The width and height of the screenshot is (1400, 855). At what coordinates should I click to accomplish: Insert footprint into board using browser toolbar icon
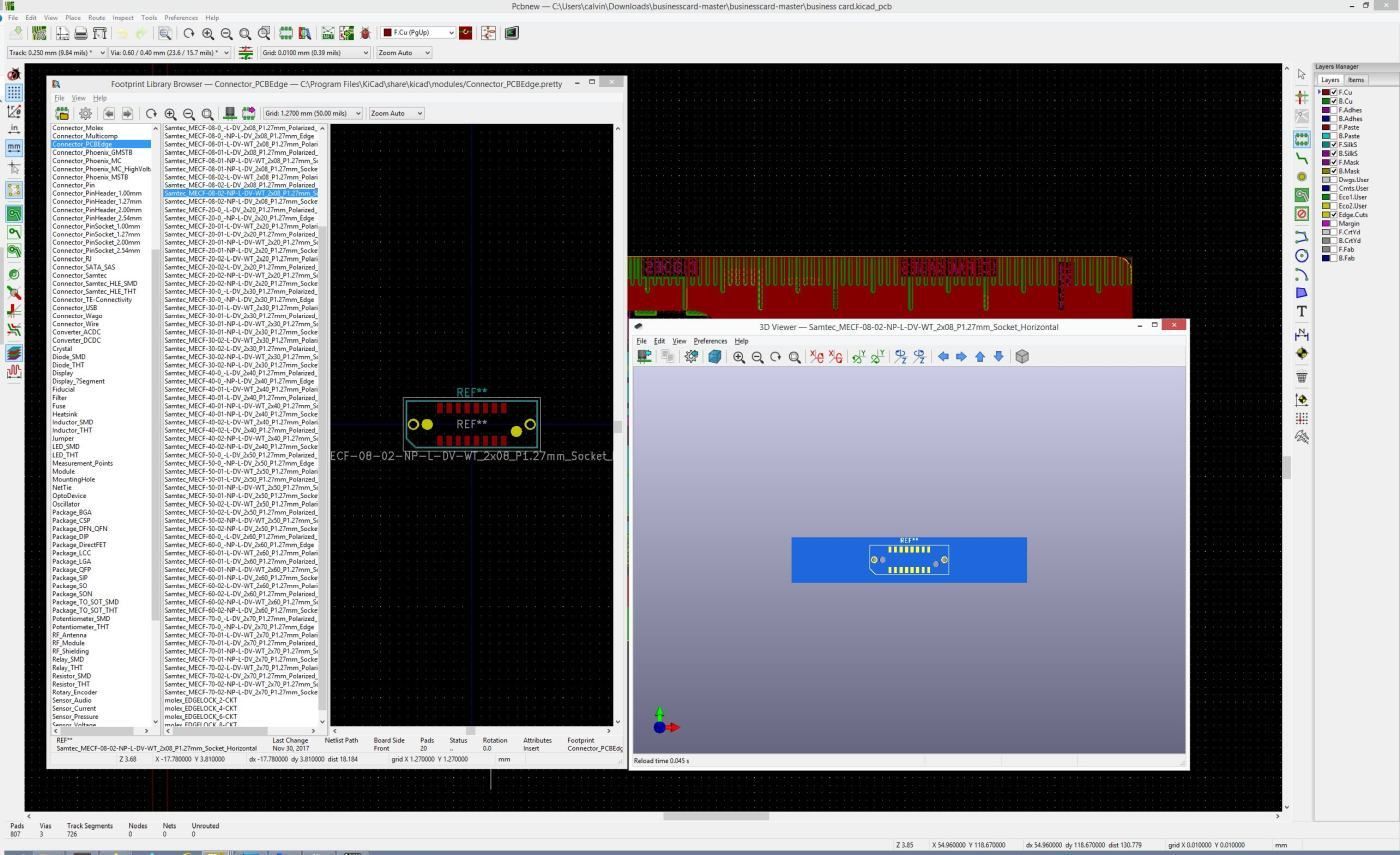[x=249, y=113]
